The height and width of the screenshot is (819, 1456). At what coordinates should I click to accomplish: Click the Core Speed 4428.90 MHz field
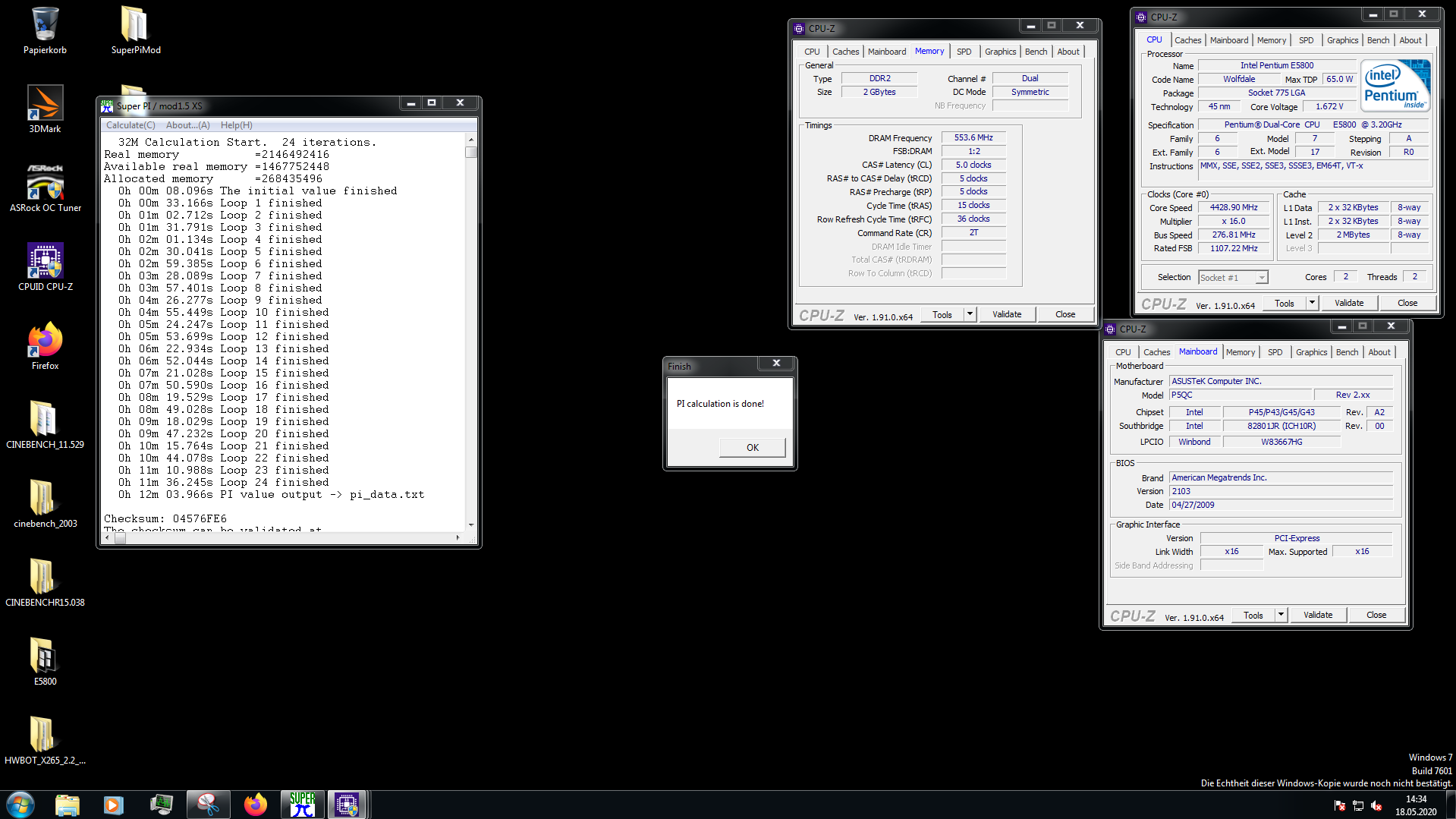tap(1234, 207)
